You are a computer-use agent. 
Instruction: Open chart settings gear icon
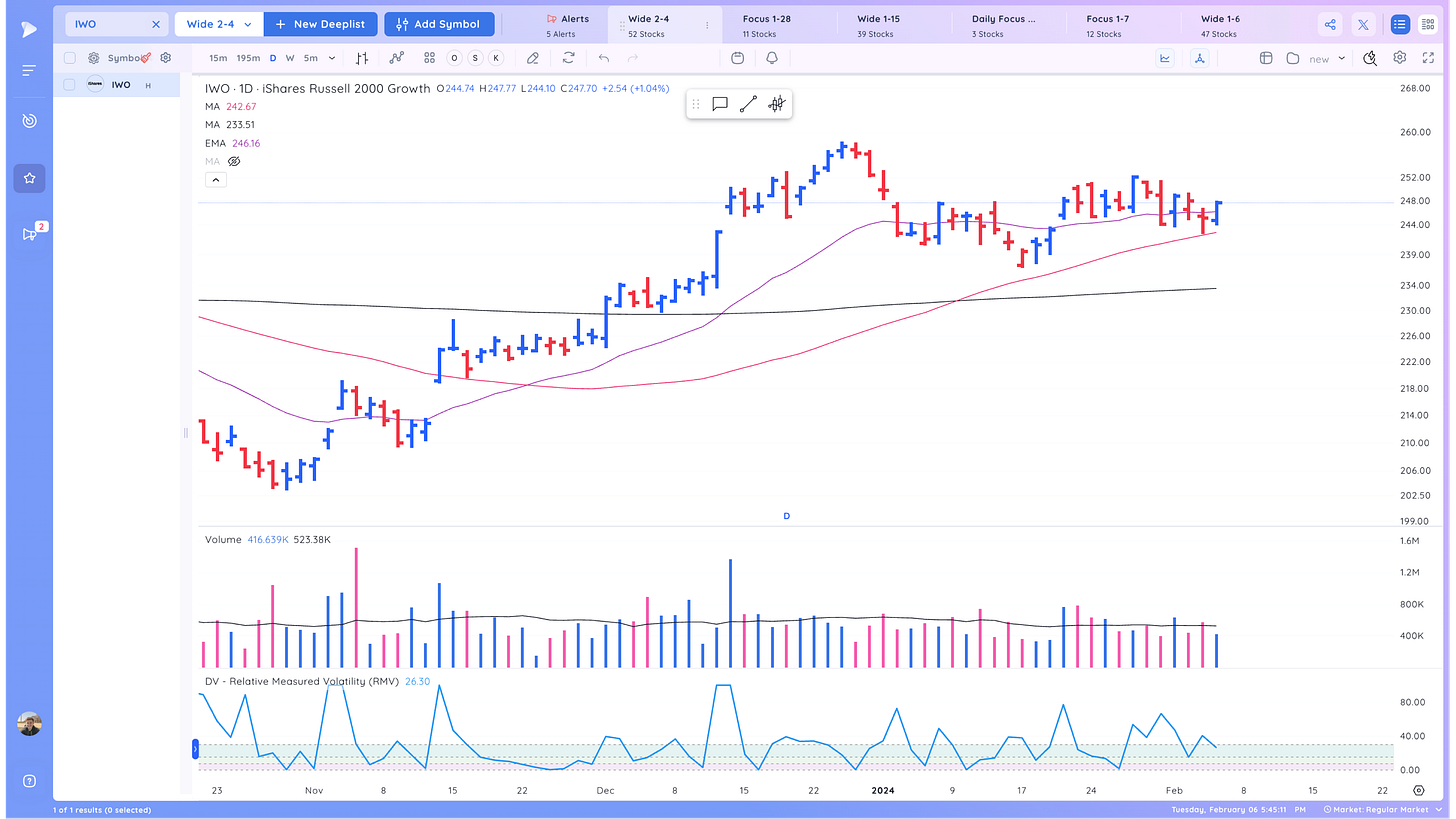(1400, 58)
